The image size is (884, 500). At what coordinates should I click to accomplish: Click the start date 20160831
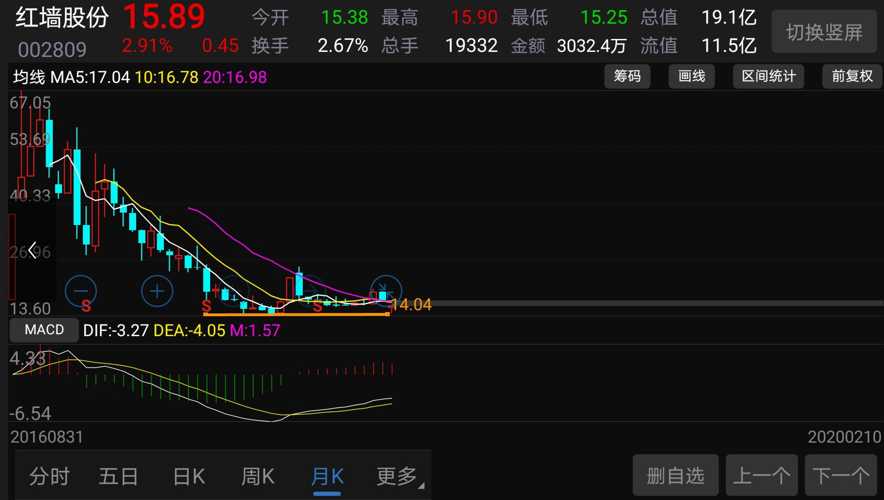[x=47, y=437]
